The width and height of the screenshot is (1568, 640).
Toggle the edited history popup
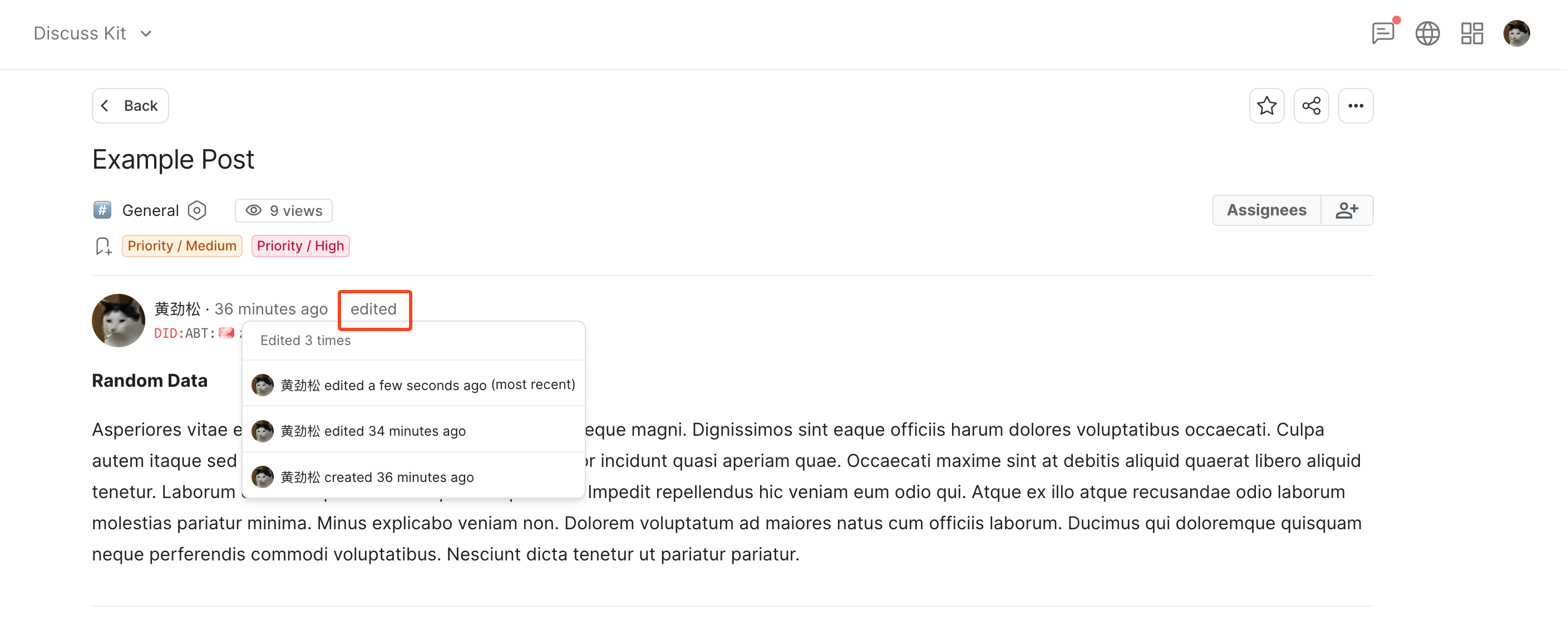click(x=374, y=309)
